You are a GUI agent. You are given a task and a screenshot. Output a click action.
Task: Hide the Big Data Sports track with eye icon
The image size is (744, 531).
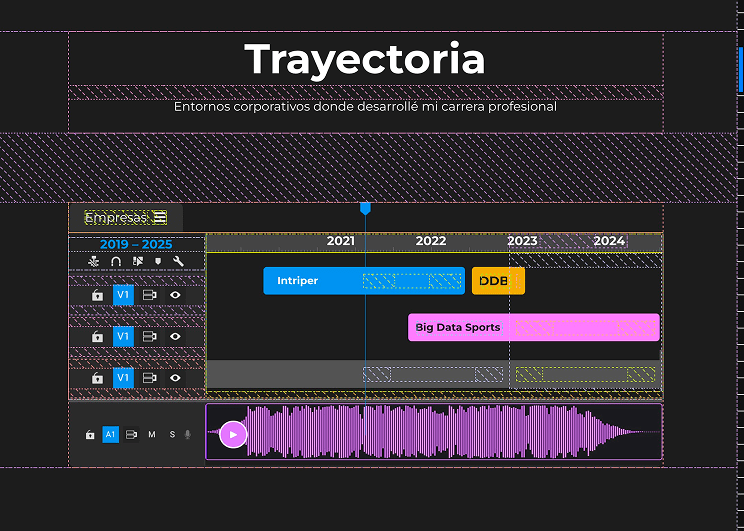pyautogui.click(x=175, y=337)
